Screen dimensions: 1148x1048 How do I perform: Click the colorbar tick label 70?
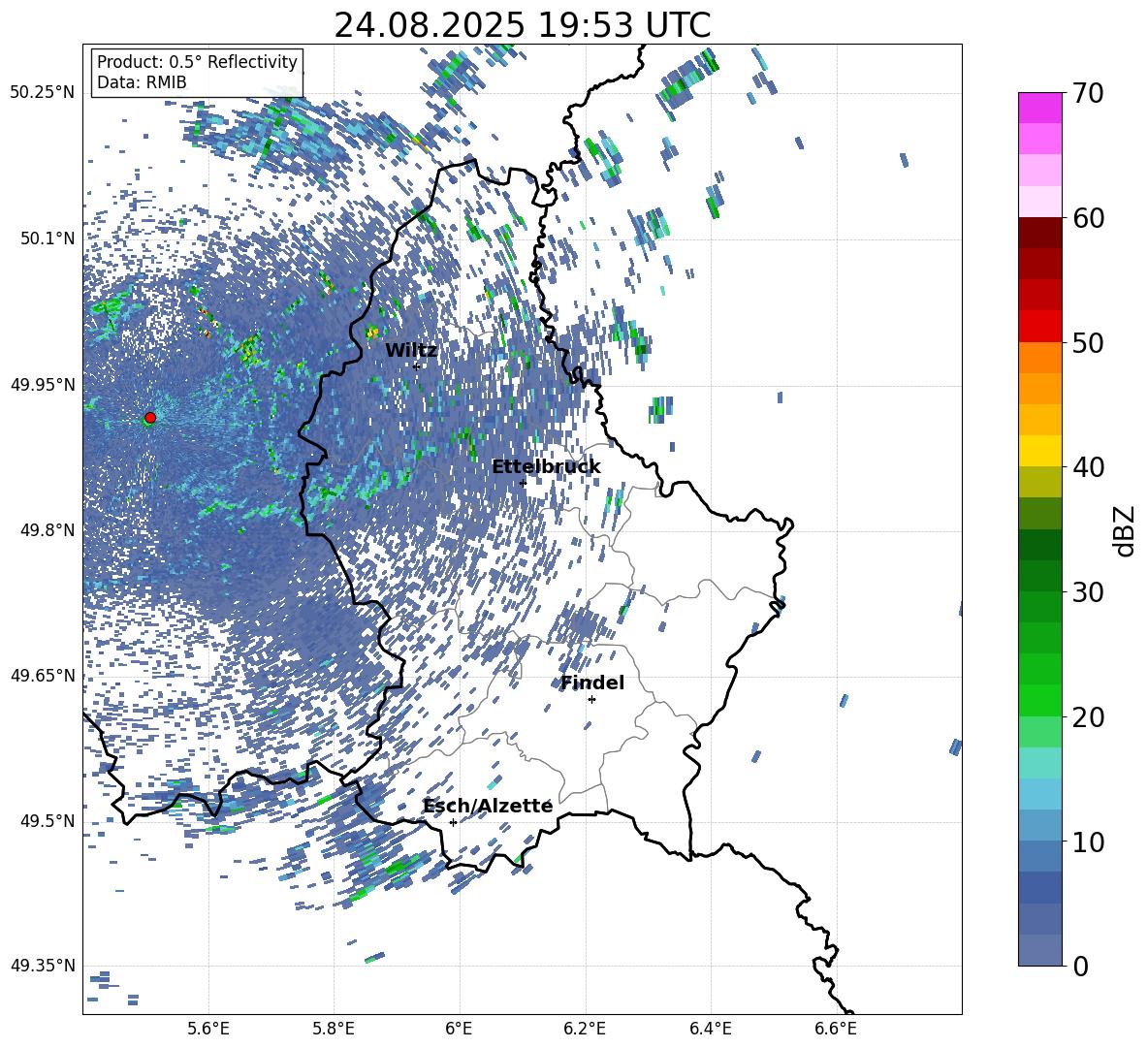(1089, 94)
